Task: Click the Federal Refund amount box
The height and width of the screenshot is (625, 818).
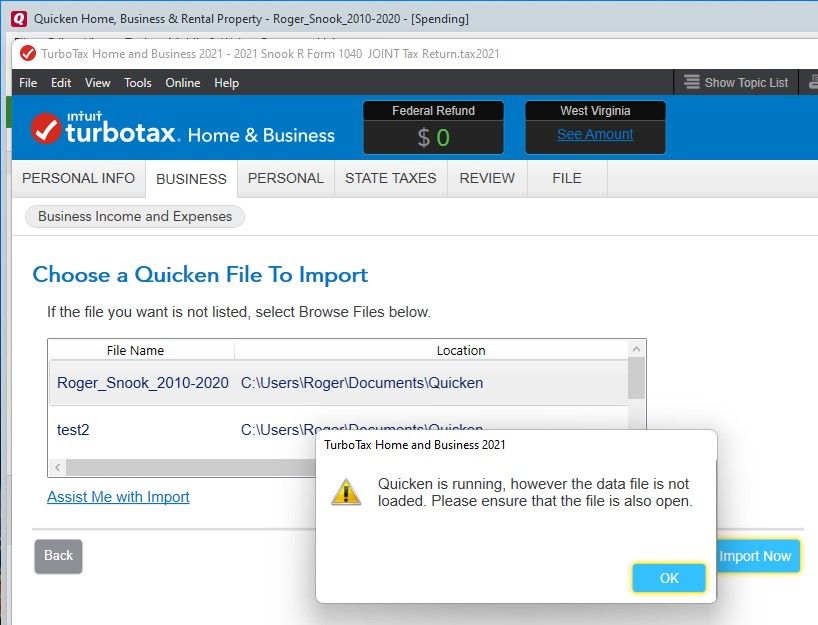Action: click(434, 137)
